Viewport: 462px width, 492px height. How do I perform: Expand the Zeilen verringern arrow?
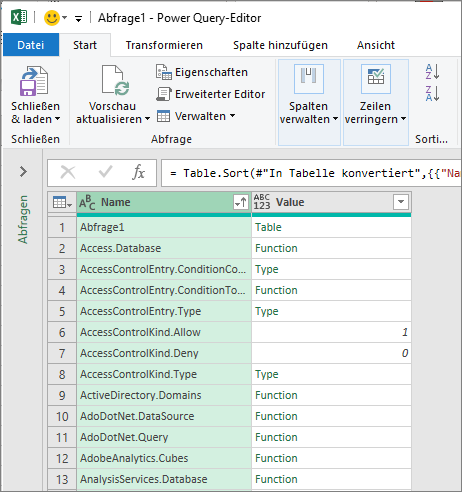click(x=403, y=119)
